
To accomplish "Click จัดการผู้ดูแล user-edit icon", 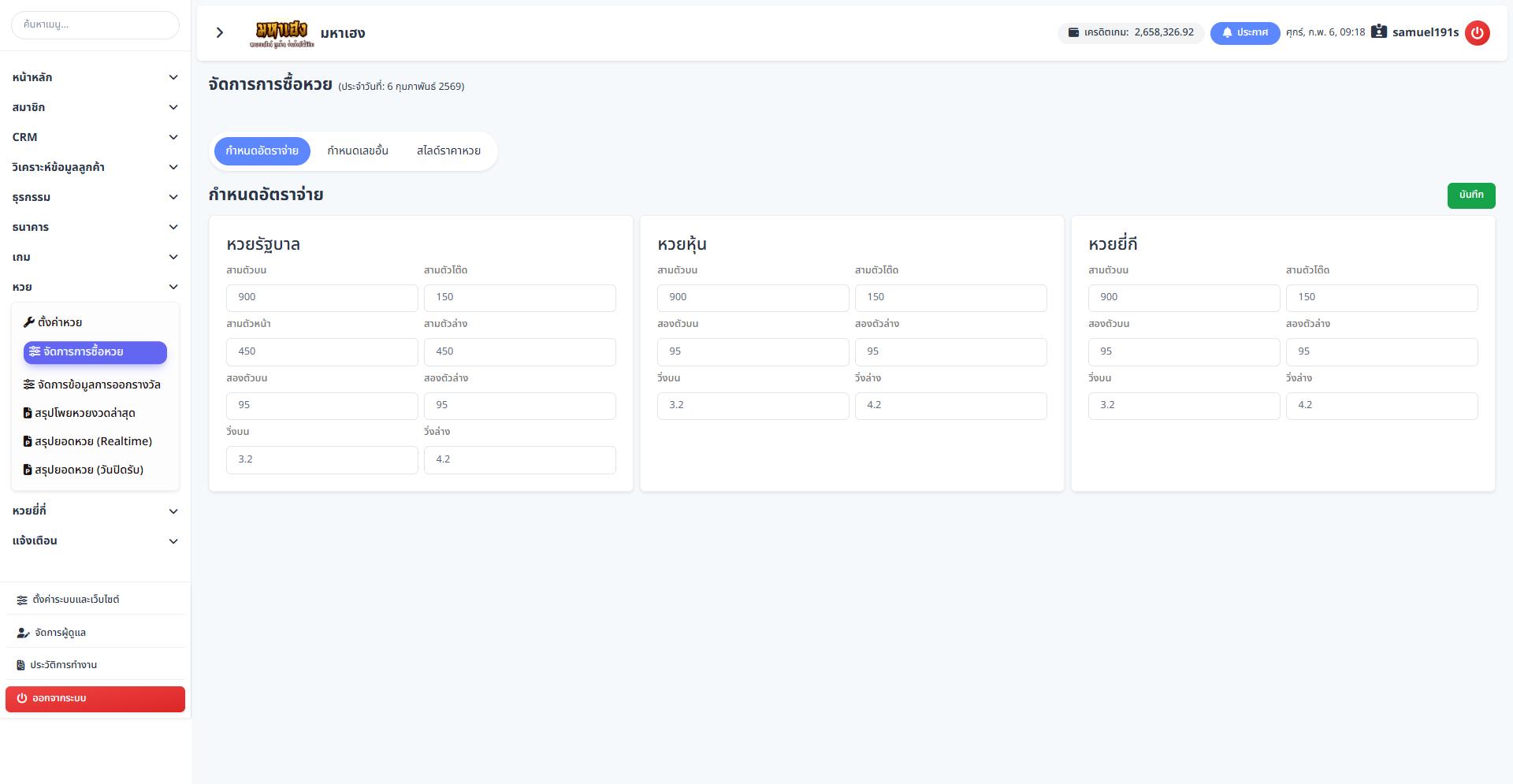I will (23, 633).
